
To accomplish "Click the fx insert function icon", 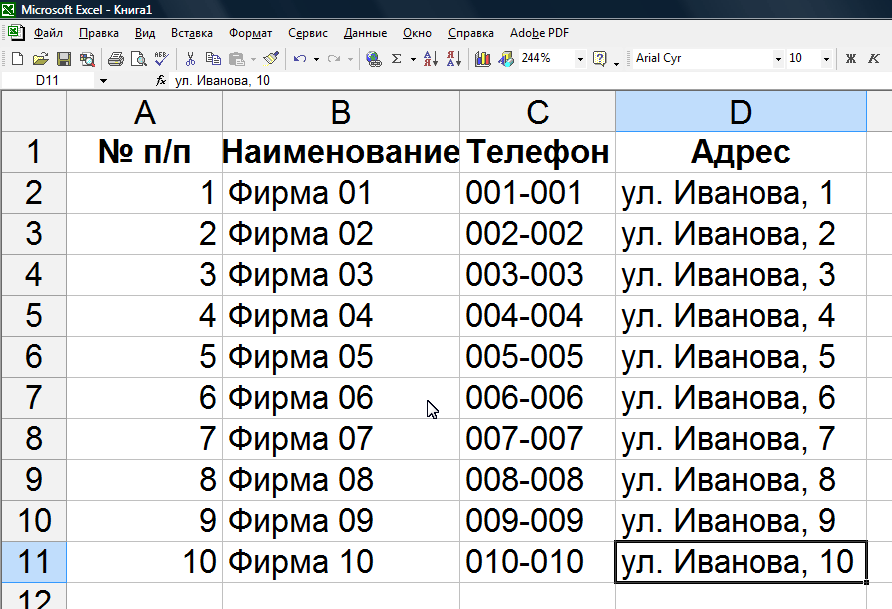I will tap(161, 81).
